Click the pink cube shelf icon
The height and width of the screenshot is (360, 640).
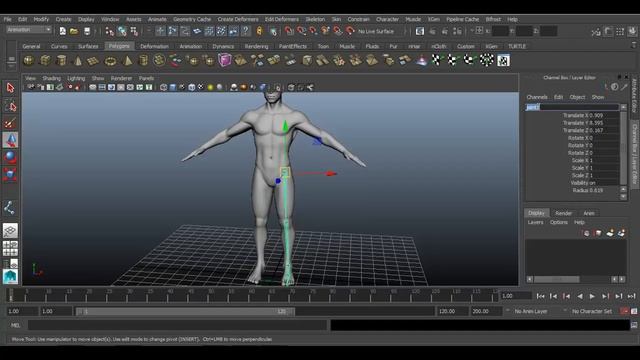(x=224, y=60)
